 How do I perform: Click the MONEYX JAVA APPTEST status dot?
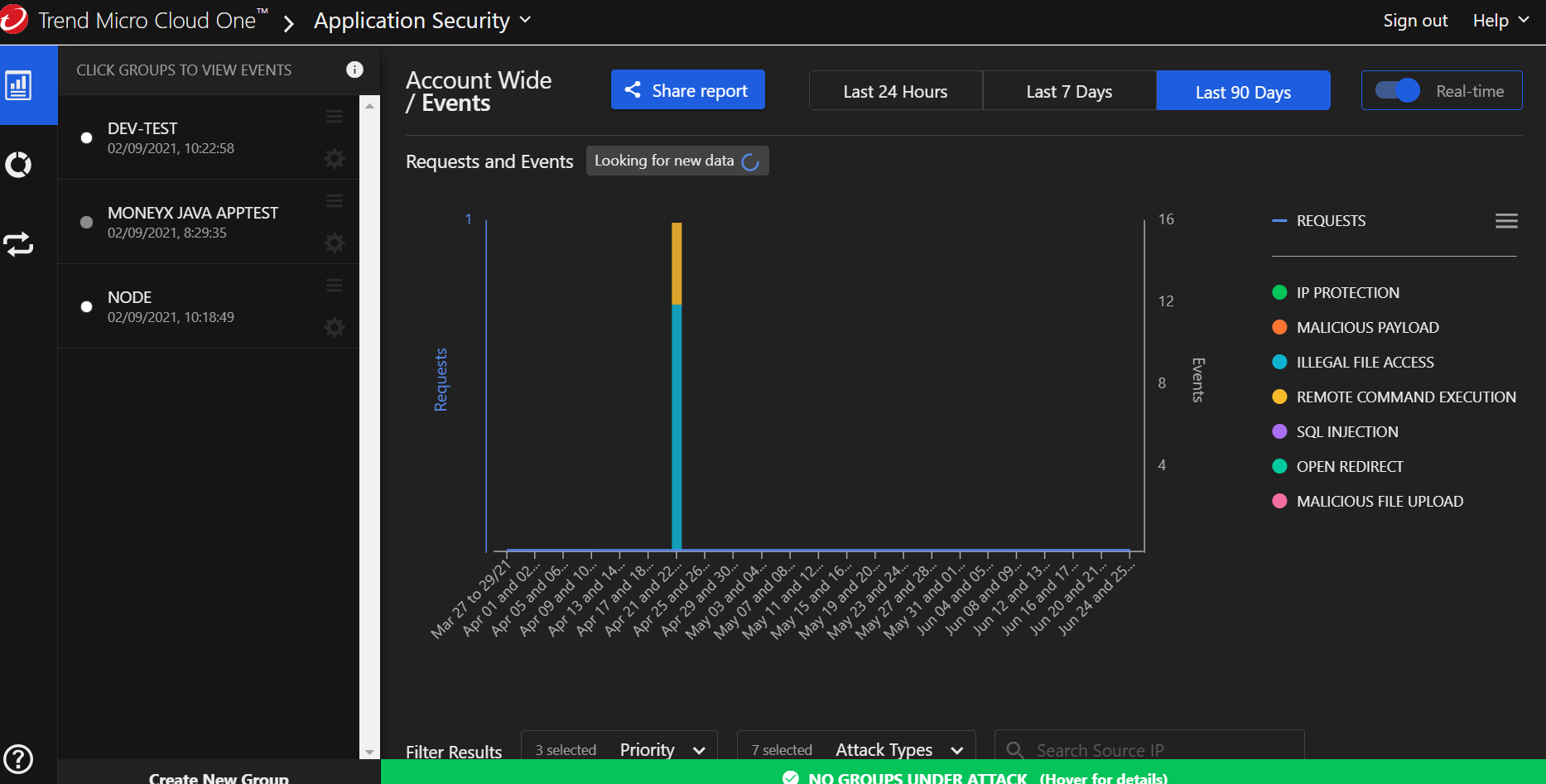pyautogui.click(x=86, y=223)
